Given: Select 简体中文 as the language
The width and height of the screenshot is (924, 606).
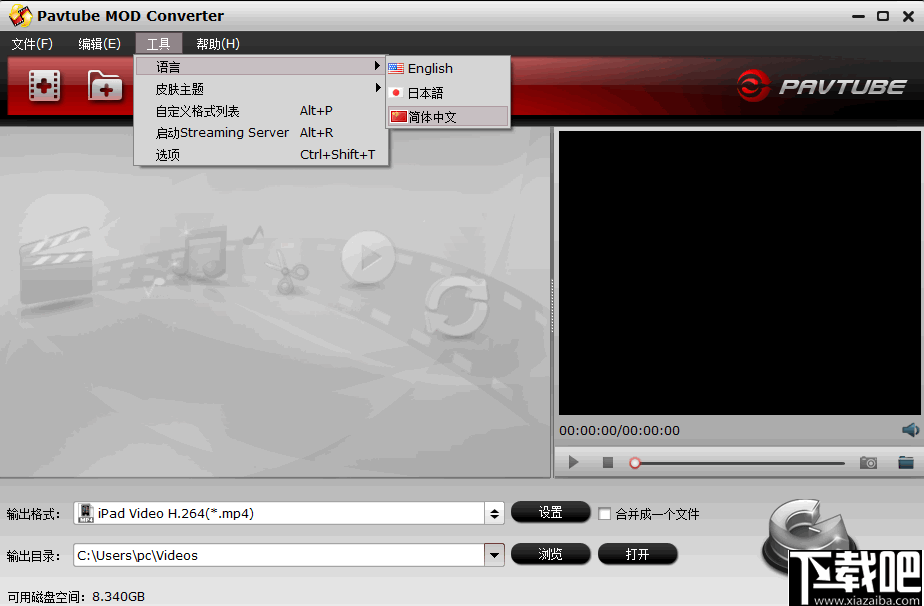Looking at the screenshot, I should point(434,116).
